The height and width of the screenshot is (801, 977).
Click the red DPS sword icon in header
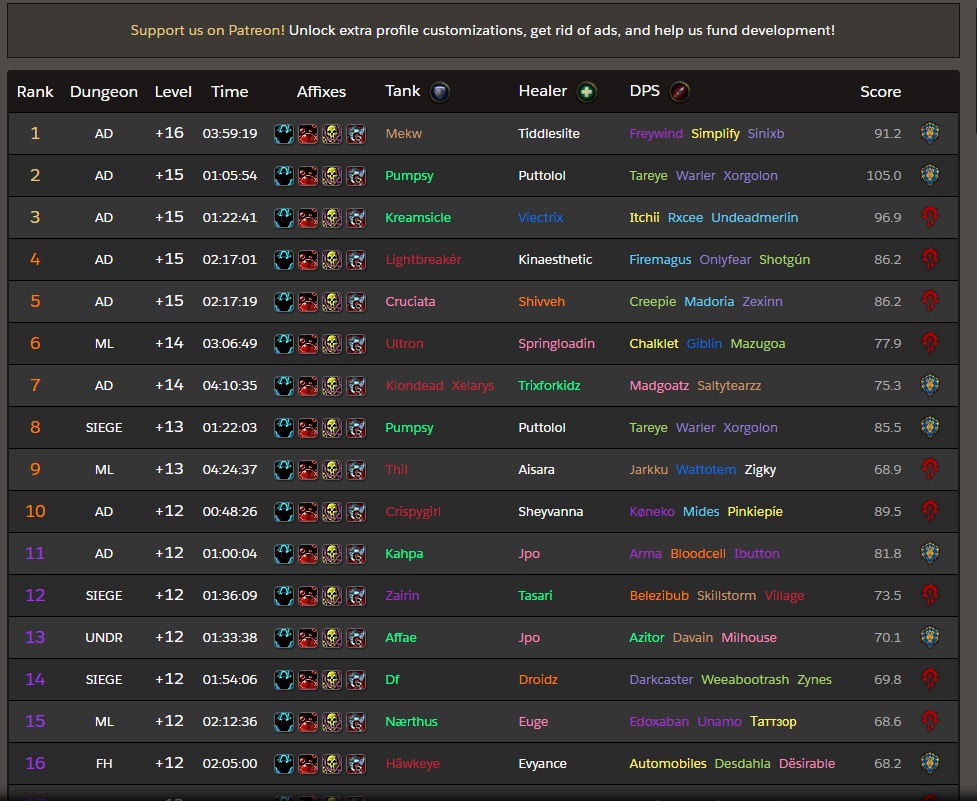pos(679,92)
